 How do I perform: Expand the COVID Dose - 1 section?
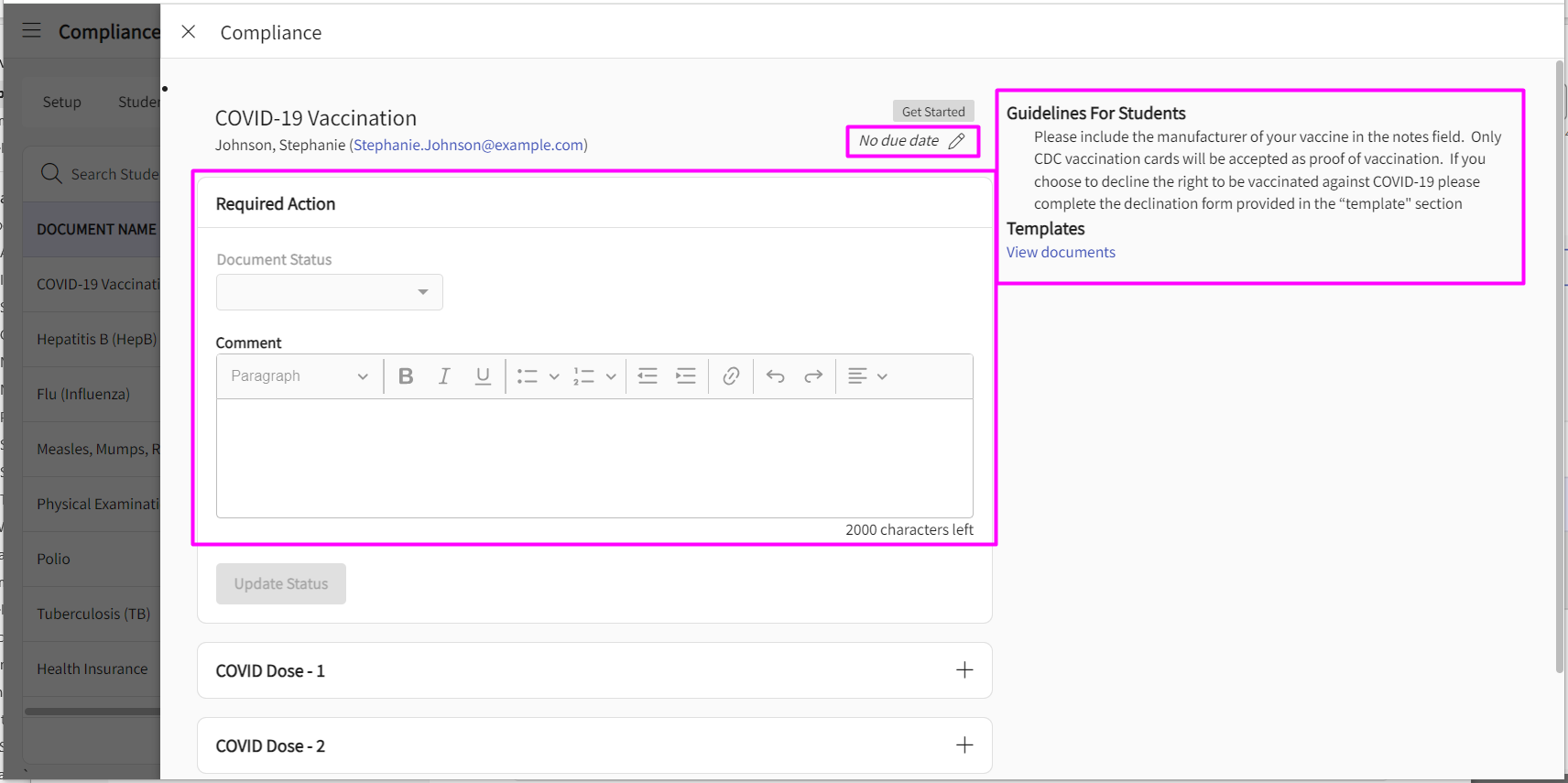coord(964,670)
